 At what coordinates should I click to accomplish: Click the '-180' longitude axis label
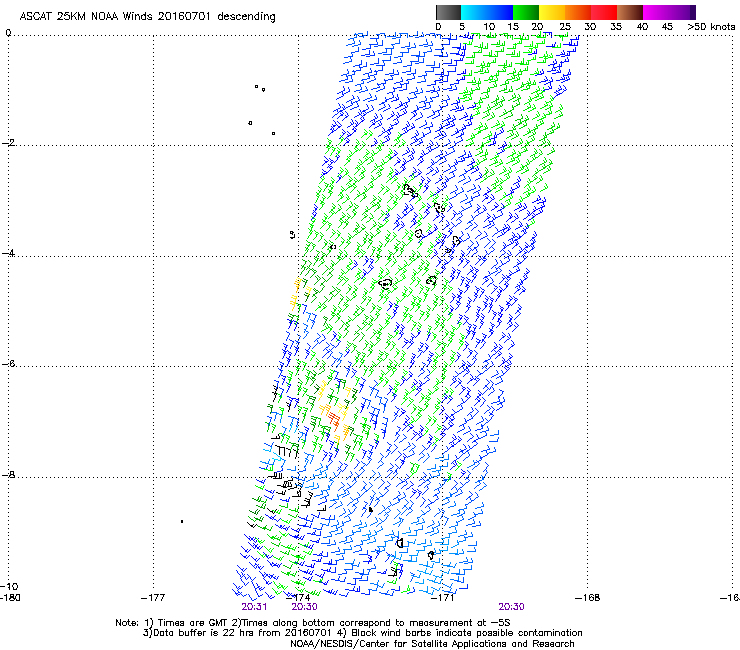10,598
